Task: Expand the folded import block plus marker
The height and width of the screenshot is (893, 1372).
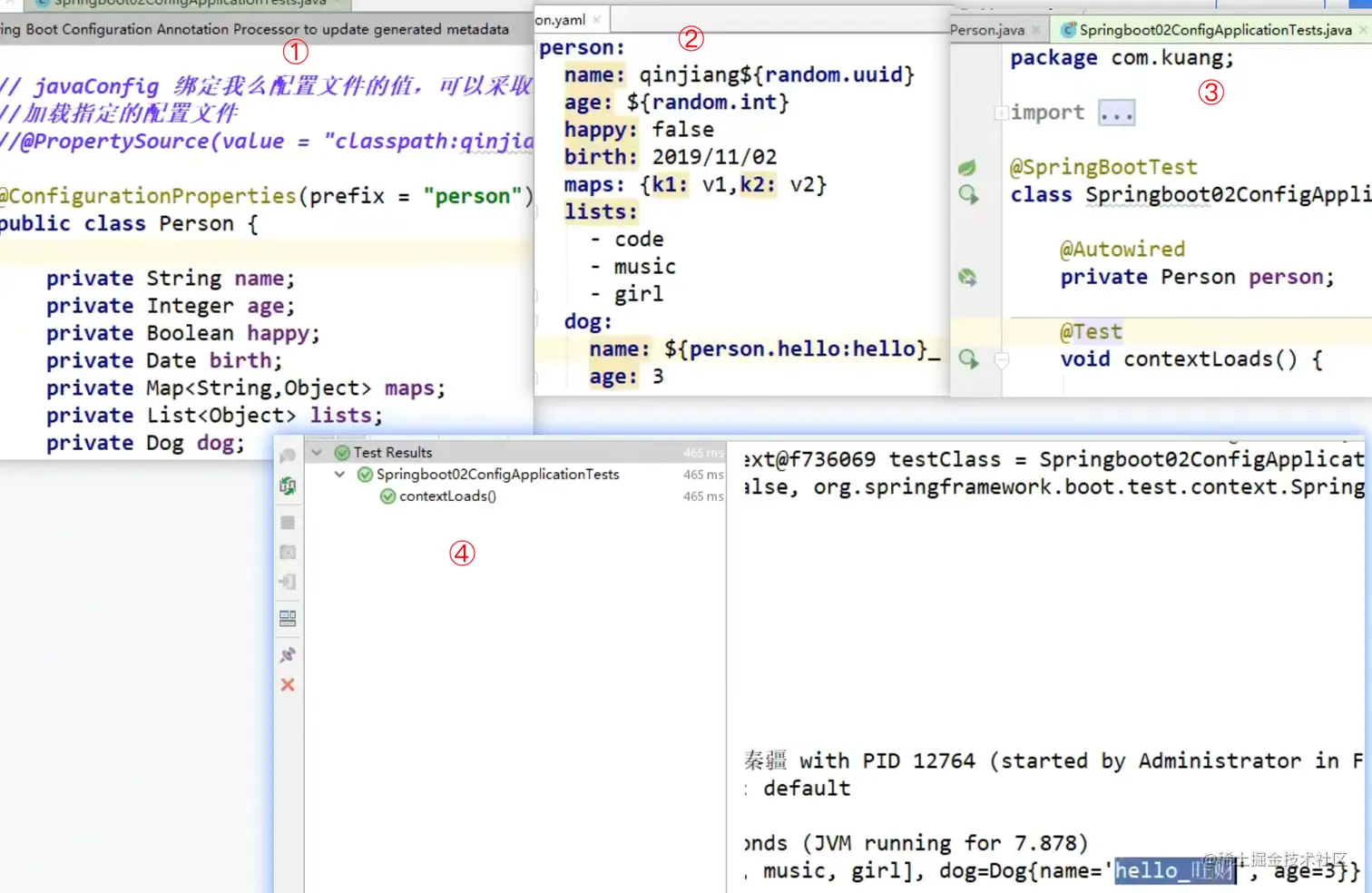Action: tap(1001, 113)
